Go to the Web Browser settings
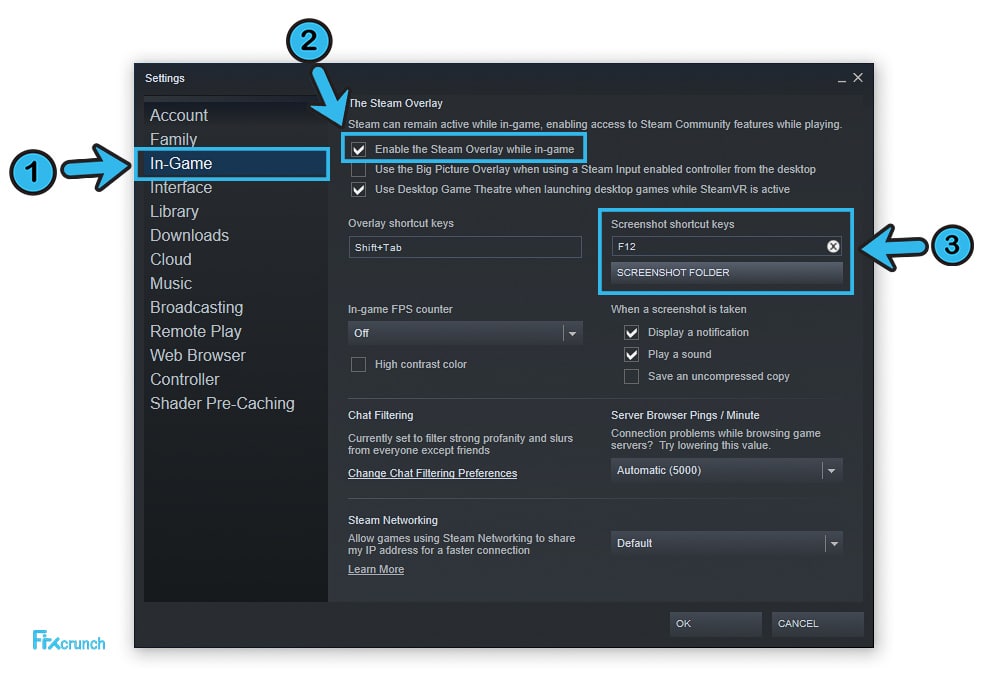The image size is (995, 675). [x=198, y=355]
